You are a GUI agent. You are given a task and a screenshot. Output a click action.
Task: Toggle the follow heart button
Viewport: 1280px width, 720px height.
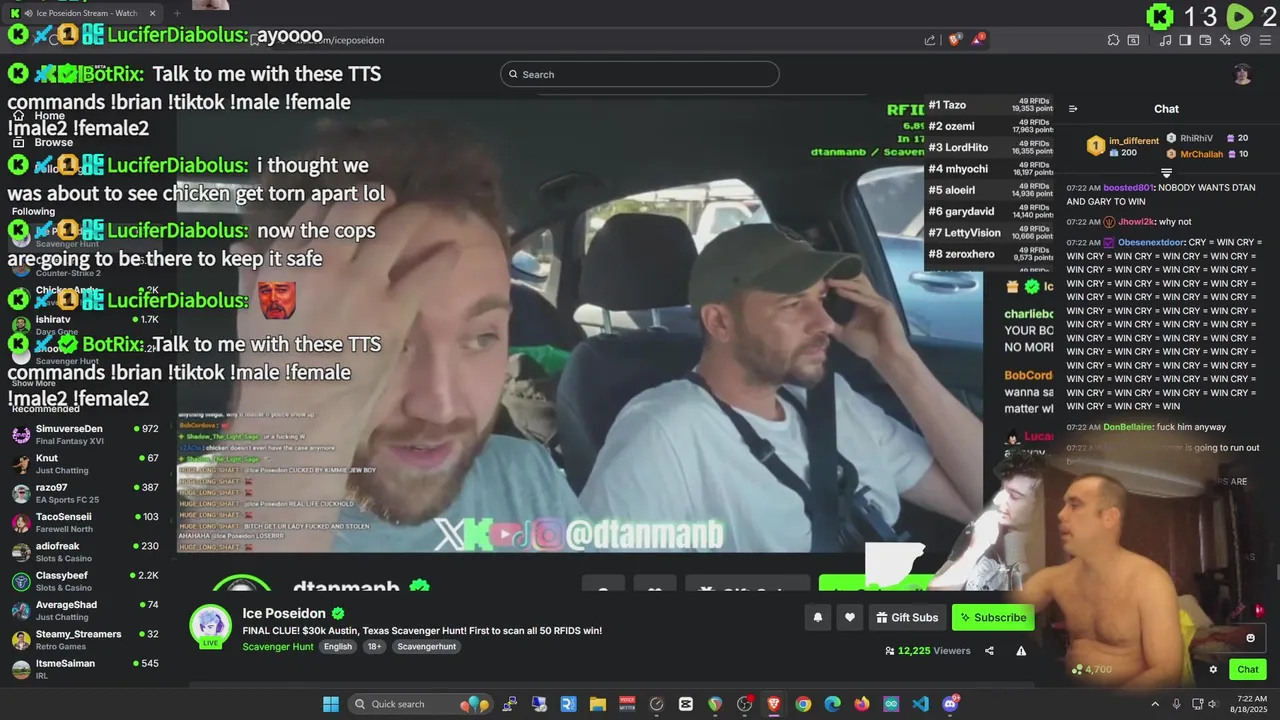pos(850,618)
